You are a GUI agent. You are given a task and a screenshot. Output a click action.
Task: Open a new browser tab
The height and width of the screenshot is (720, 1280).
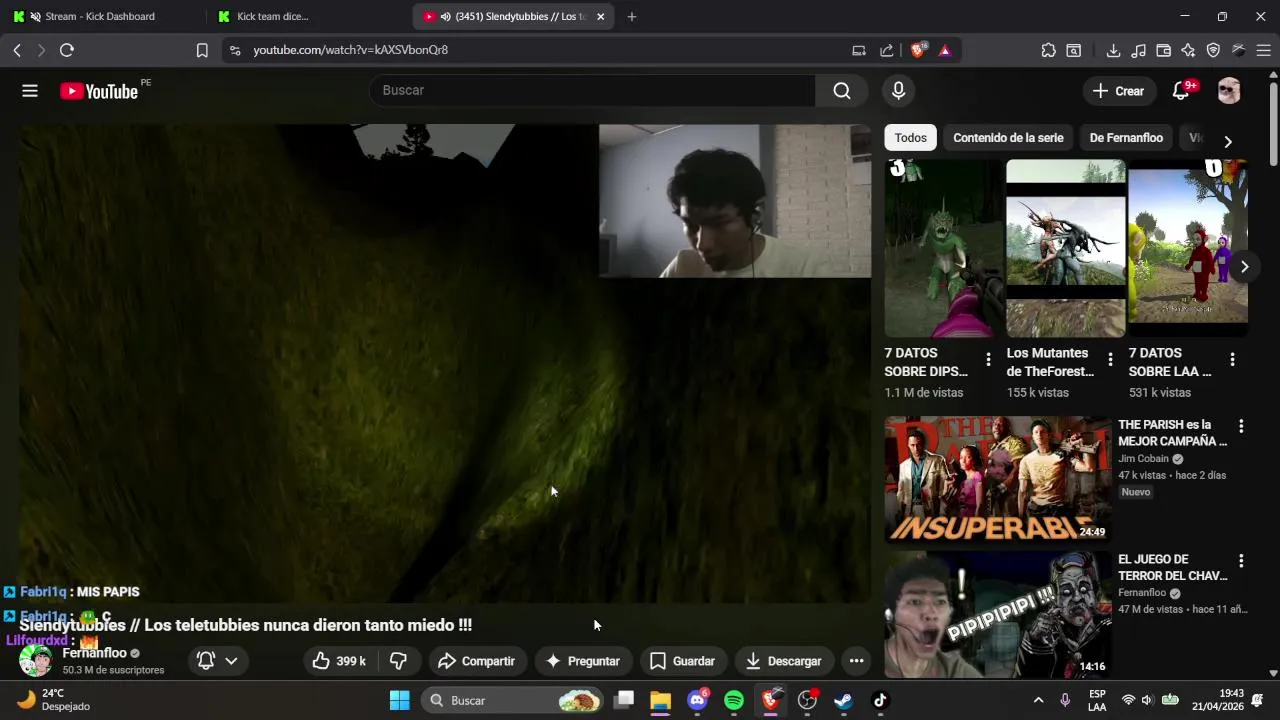(x=631, y=16)
